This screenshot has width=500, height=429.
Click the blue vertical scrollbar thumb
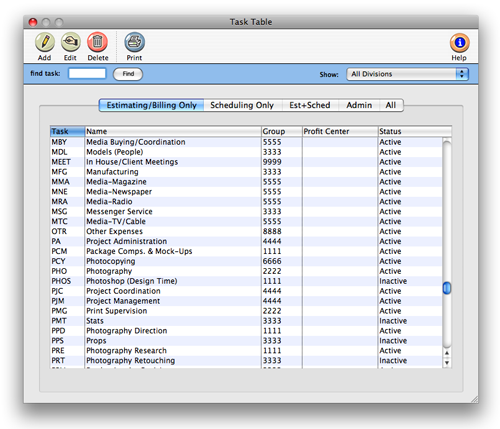(x=447, y=288)
